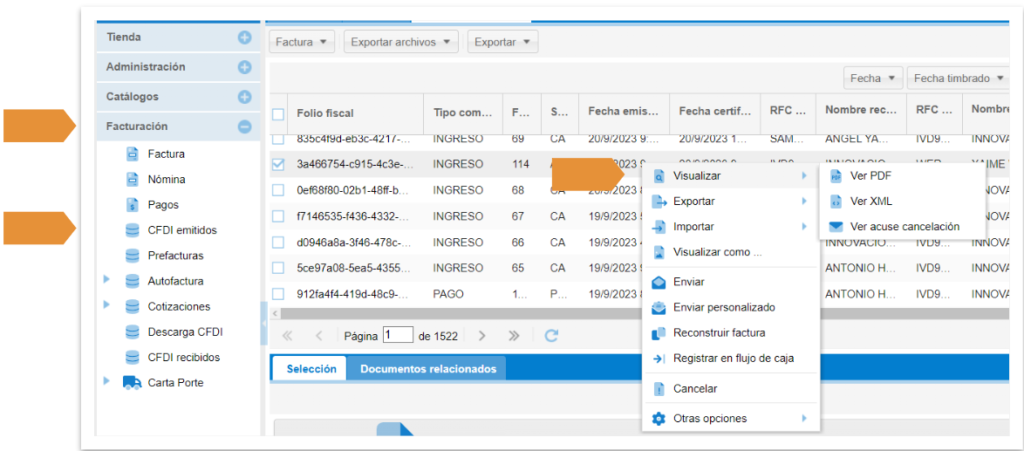Click the Pagos dollar document icon

tap(133, 204)
